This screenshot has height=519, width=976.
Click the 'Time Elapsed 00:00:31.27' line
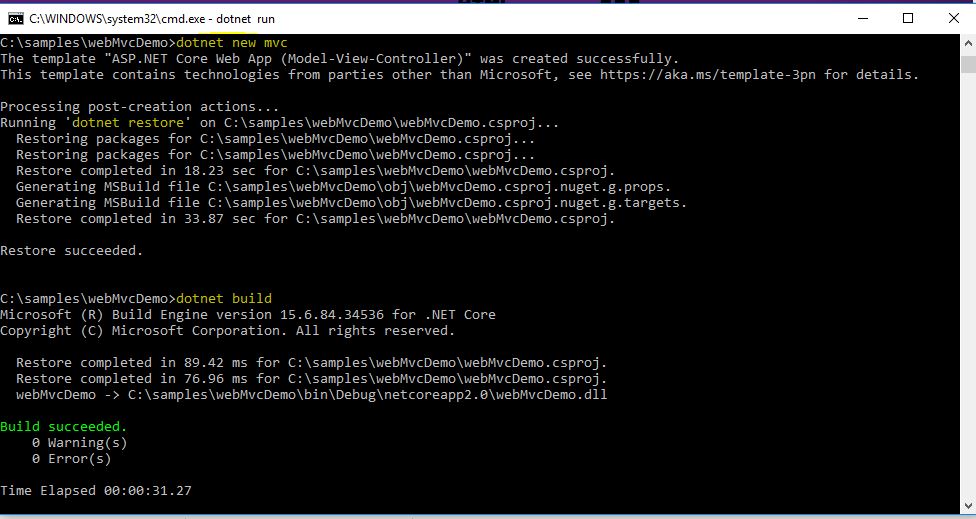[96, 490]
